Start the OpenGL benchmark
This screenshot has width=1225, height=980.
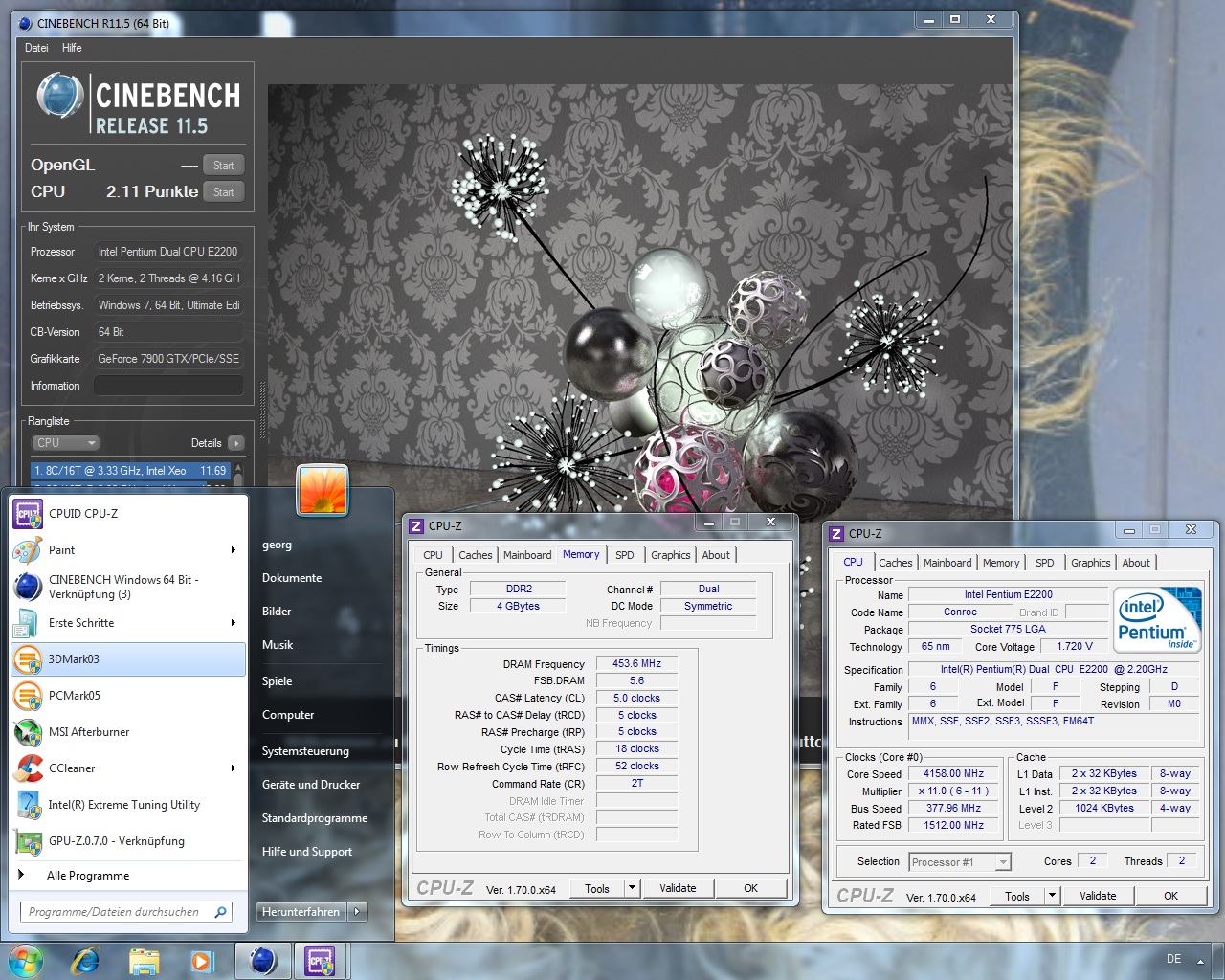pyautogui.click(x=224, y=166)
